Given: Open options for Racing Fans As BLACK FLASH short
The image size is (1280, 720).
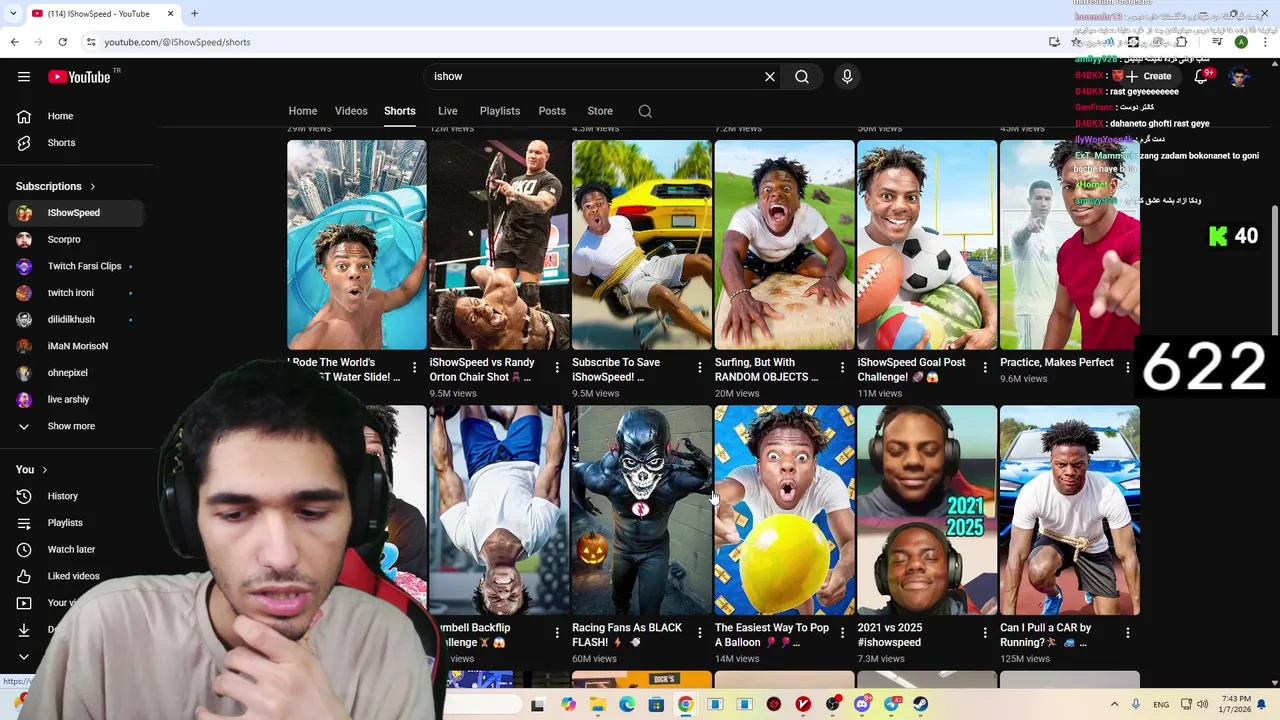Looking at the screenshot, I should pyautogui.click(x=700, y=633).
